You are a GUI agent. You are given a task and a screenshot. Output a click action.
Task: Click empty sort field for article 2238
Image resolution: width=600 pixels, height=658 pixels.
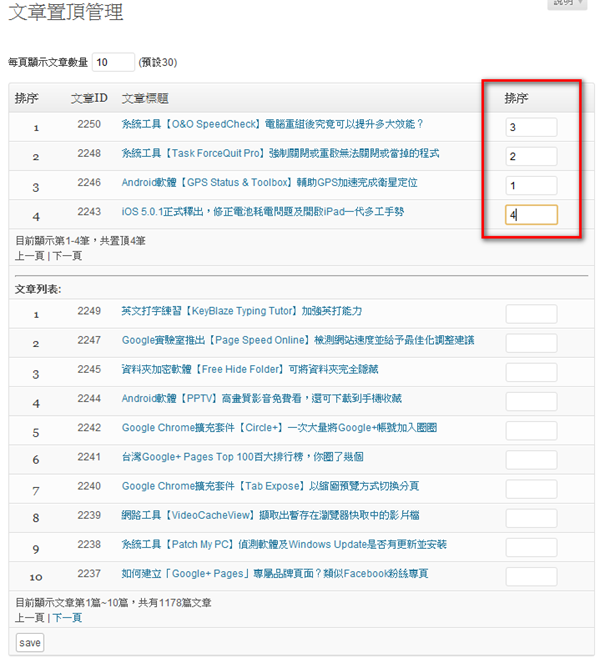coord(531,547)
